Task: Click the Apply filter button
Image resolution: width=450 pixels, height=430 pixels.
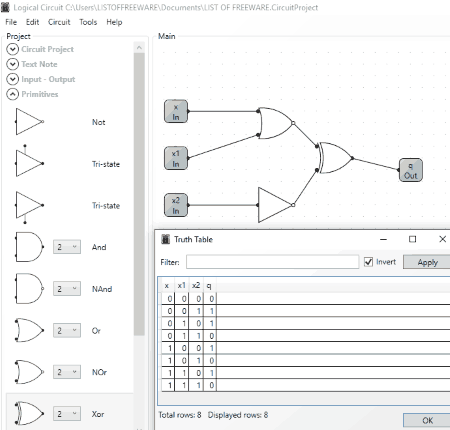Action: point(427,262)
